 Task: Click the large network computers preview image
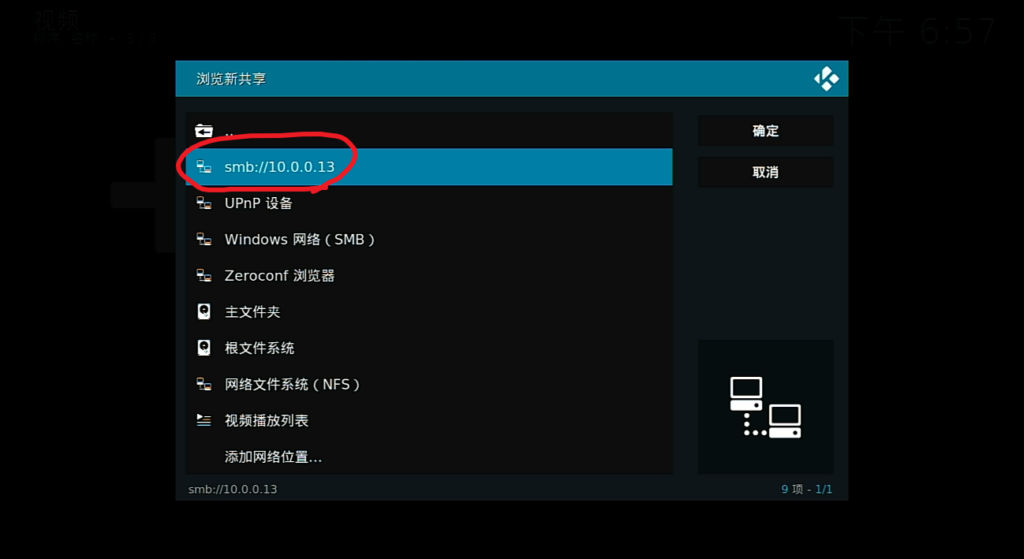tap(765, 407)
